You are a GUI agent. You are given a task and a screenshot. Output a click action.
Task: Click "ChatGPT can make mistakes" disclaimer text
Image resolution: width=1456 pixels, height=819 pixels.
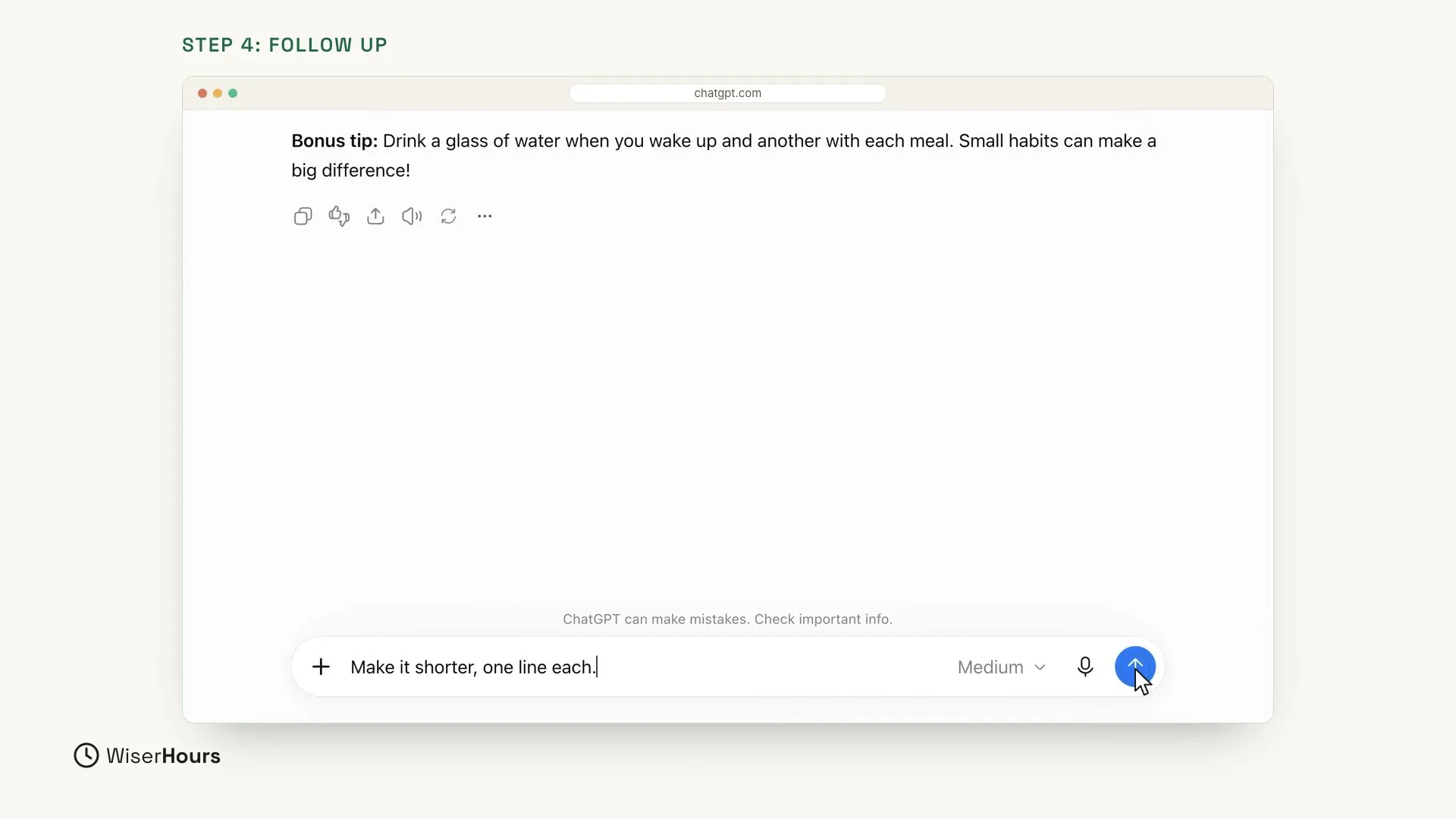(x=728, y=620)
